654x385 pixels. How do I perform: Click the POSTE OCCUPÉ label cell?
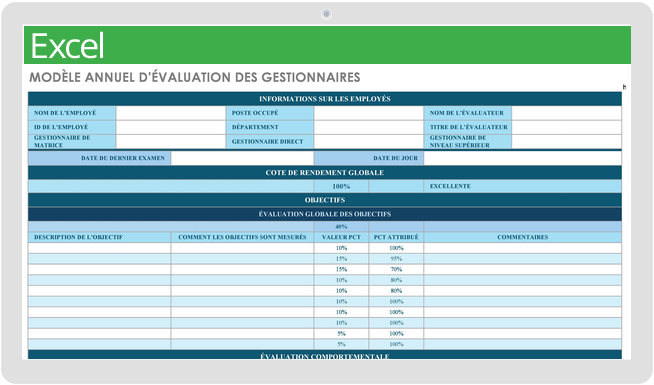269,113
